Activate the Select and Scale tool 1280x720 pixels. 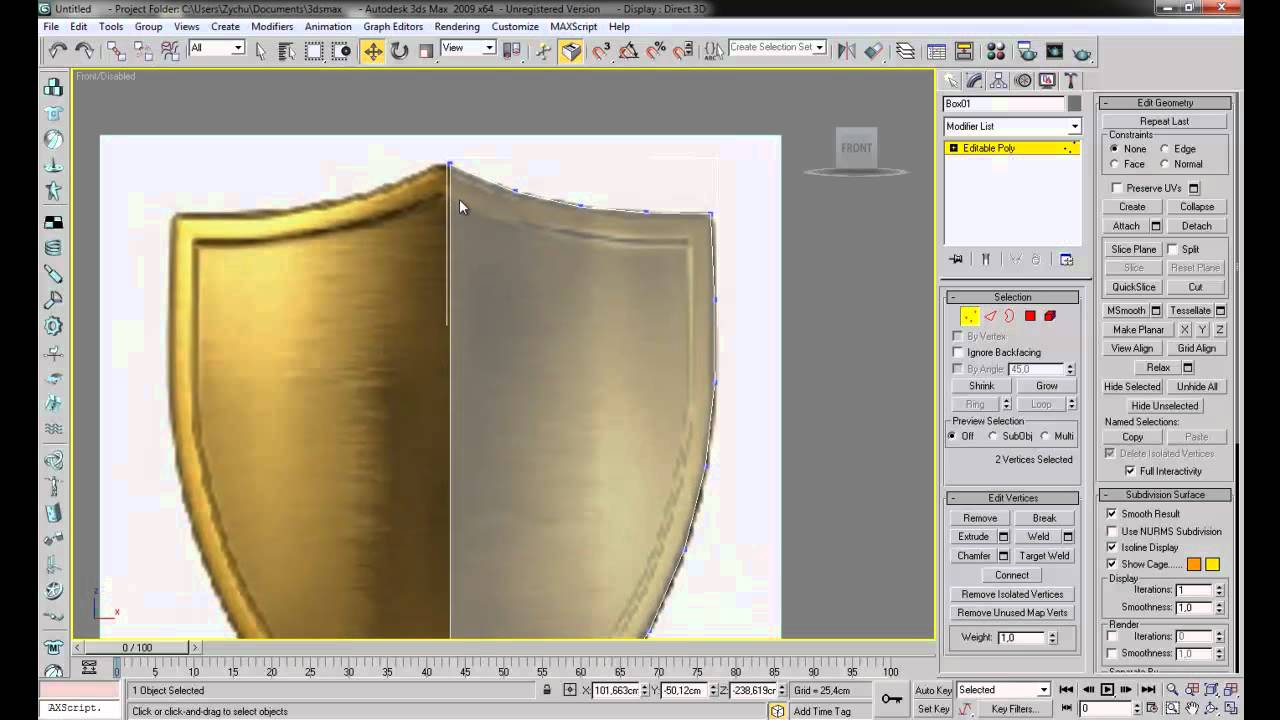pos(426,51)
